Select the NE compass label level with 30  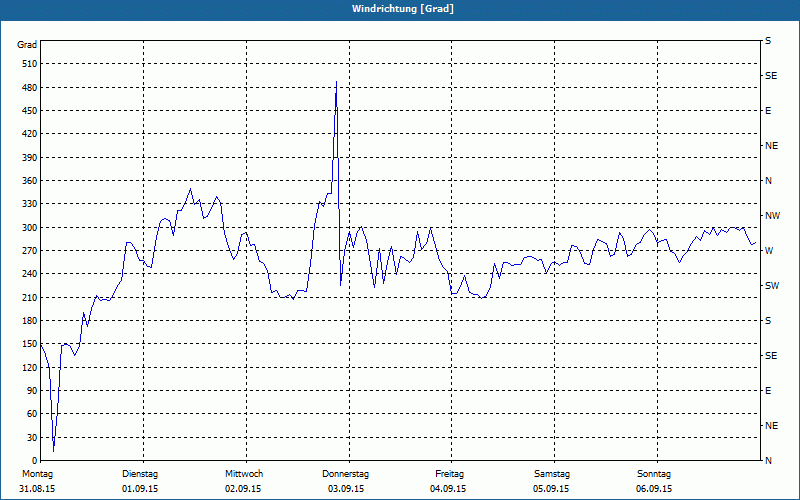pyautogui.click(x=771, y=426)
